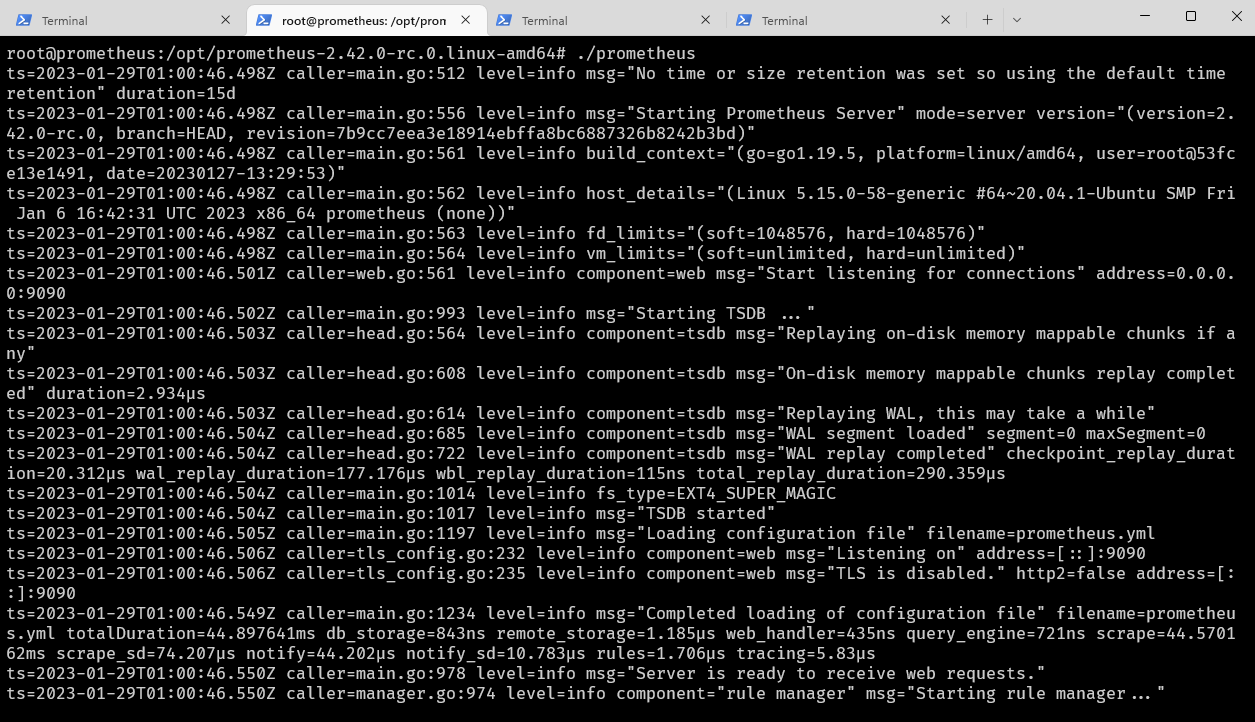Screen dimensions: 1255x722
Task: Expand the tab switcher arrow next to the plus
Action: pos(1016,19)
